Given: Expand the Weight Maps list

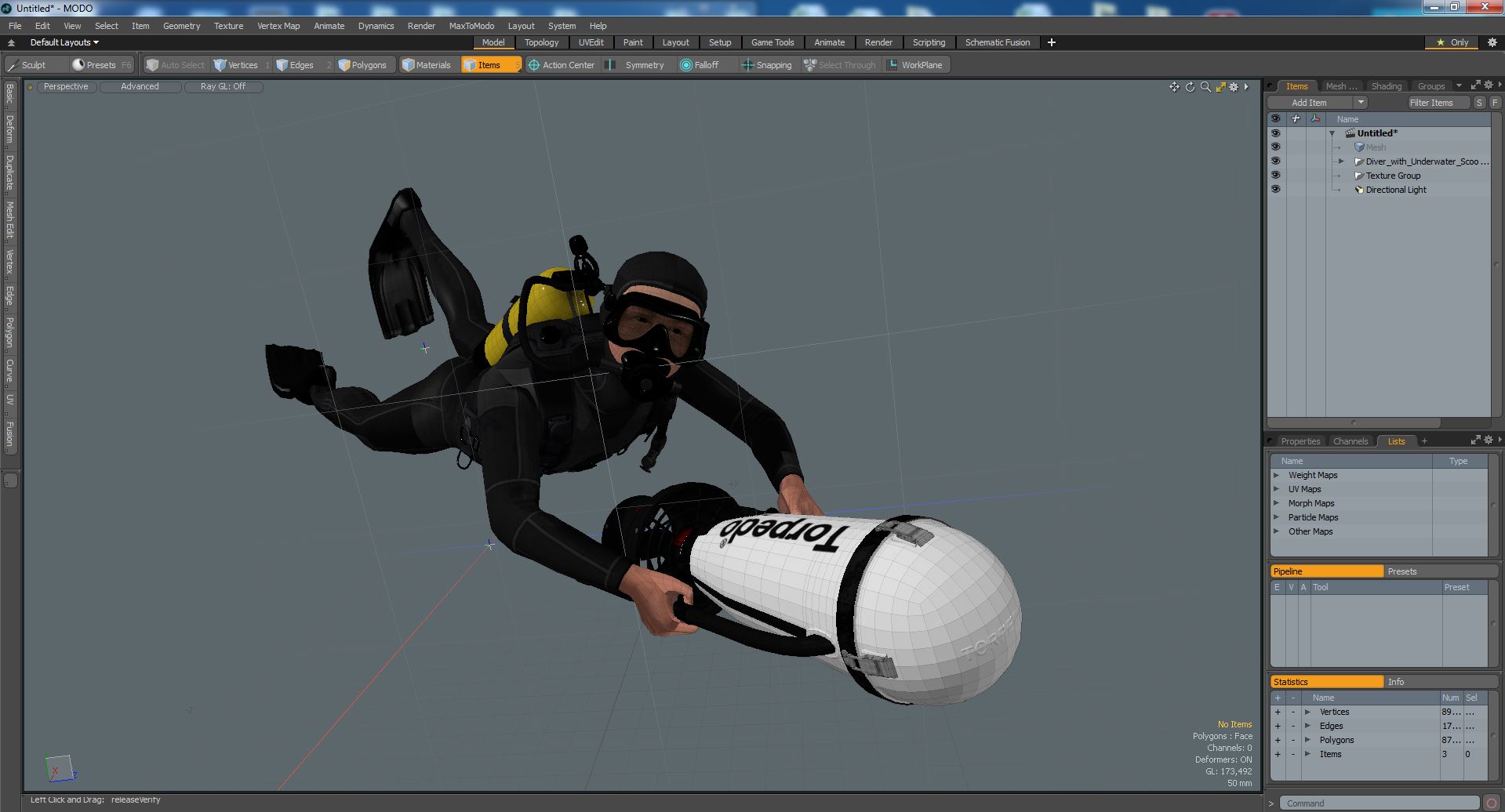Looking at the screenshot, I should click(1277, 475).
